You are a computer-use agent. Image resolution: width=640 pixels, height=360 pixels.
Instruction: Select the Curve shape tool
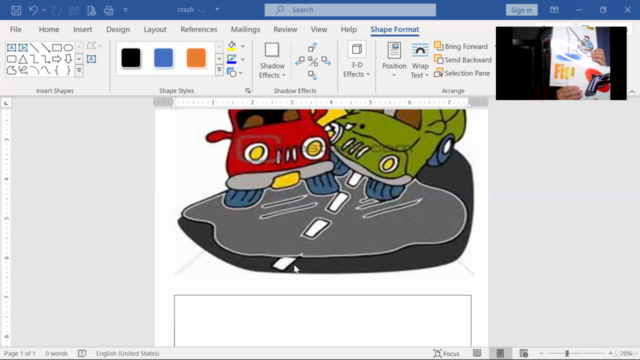pyautogui.click(x=46, y=71)
